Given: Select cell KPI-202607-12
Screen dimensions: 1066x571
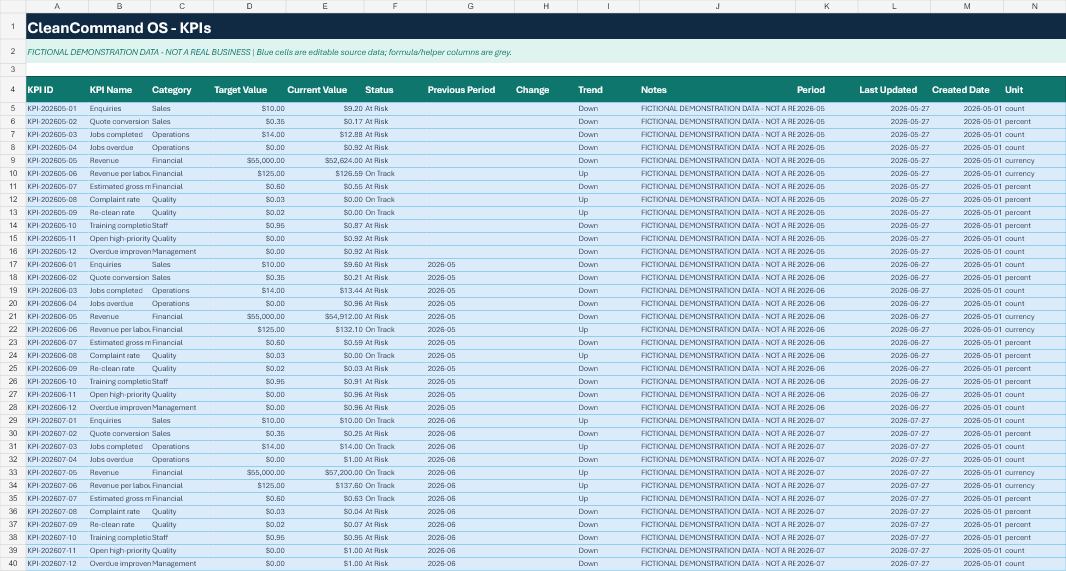Looking at the screenshot, I should 57,564.
